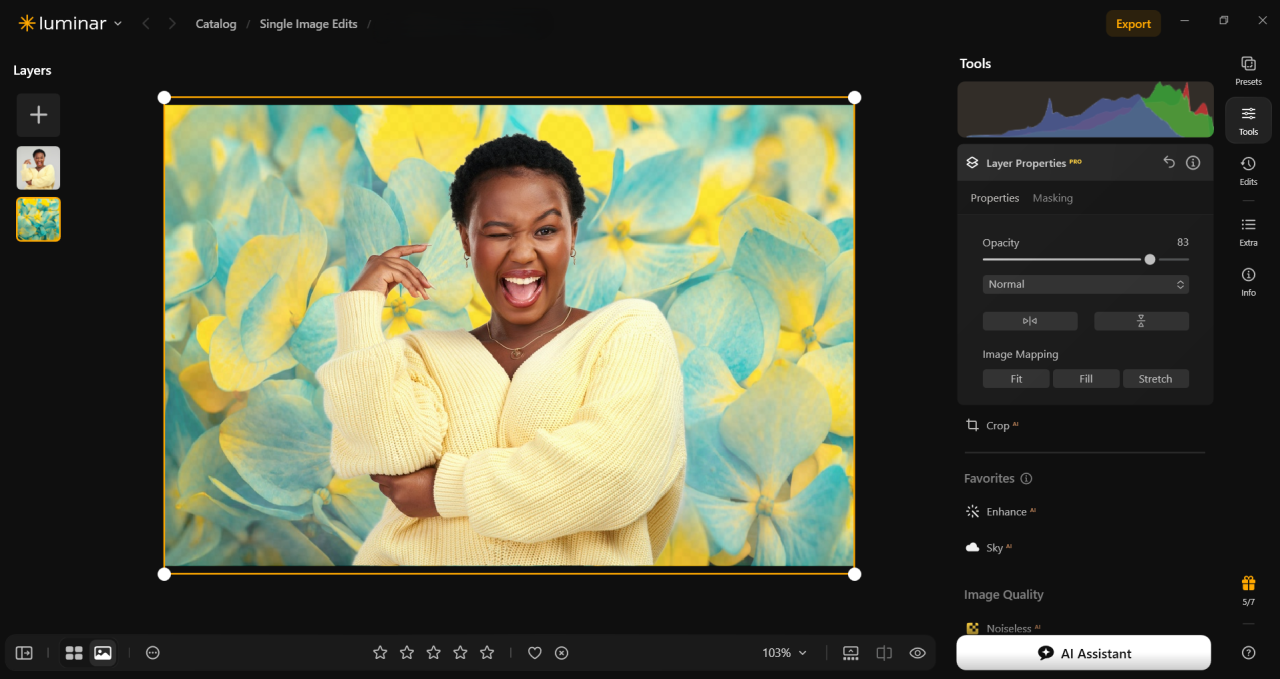This screenshot has width=1280, height=679.
Task: Open the Edits history panel
Action: [x=1248, y=170]
